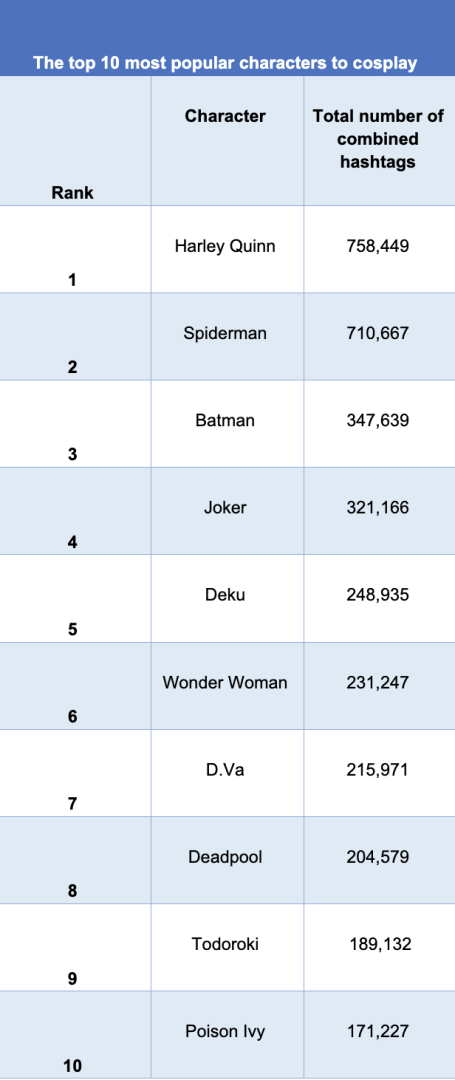The width and height of the screenshot is (455, 1080).
Task: Select the Rank column header
Action: coord(72,194)
